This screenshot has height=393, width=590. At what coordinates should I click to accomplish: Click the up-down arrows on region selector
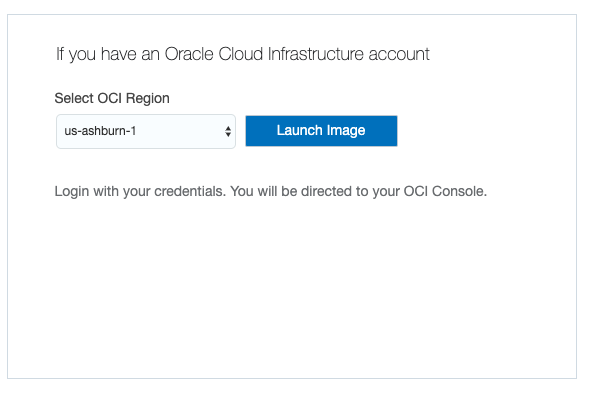[228, 131]
